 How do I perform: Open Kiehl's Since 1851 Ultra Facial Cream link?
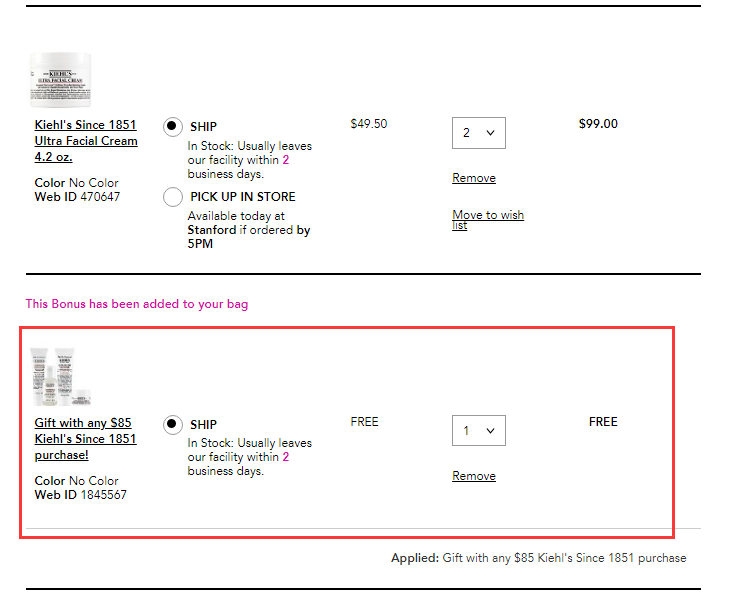[x=86, y=141]
